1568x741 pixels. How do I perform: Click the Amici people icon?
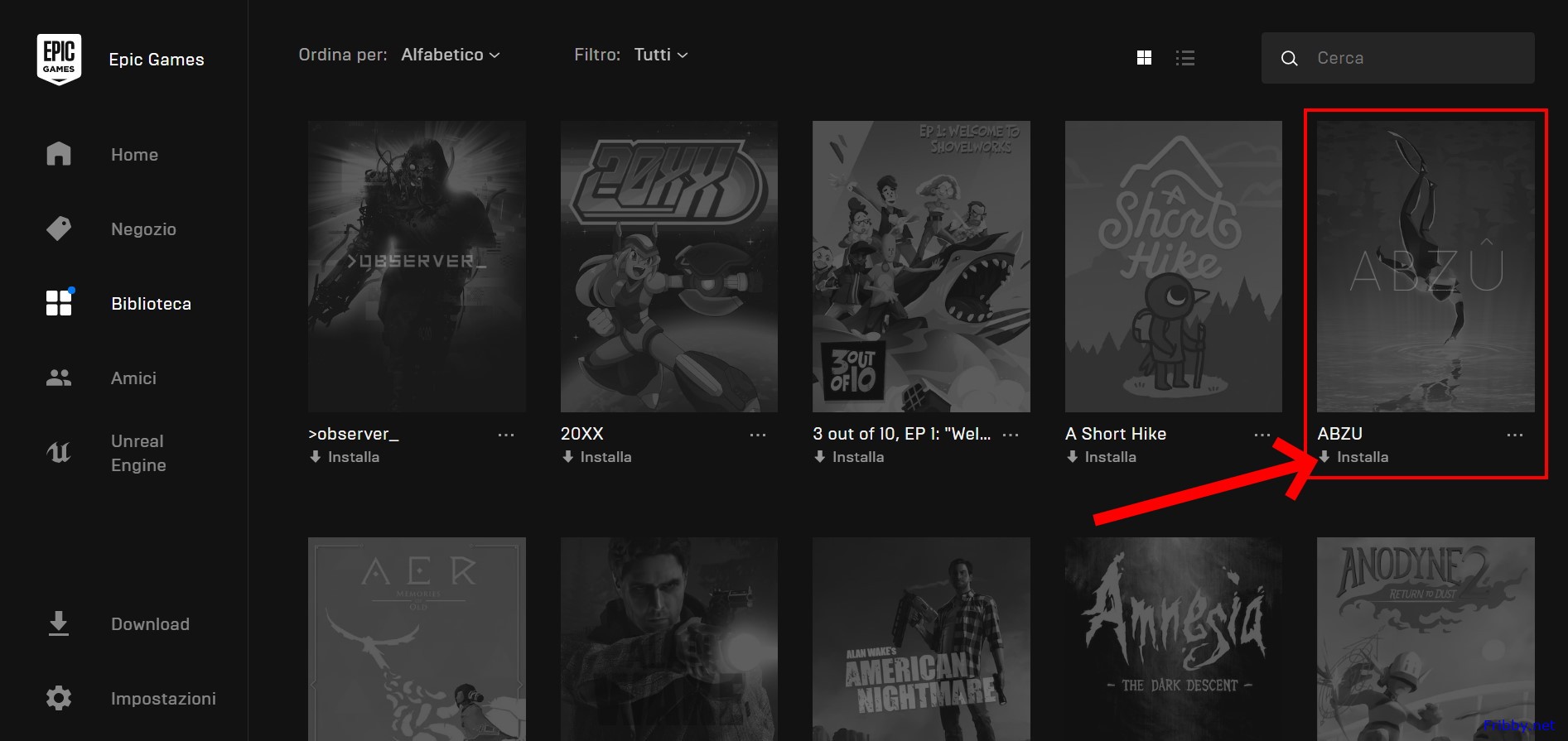click(x=59, y=378)
